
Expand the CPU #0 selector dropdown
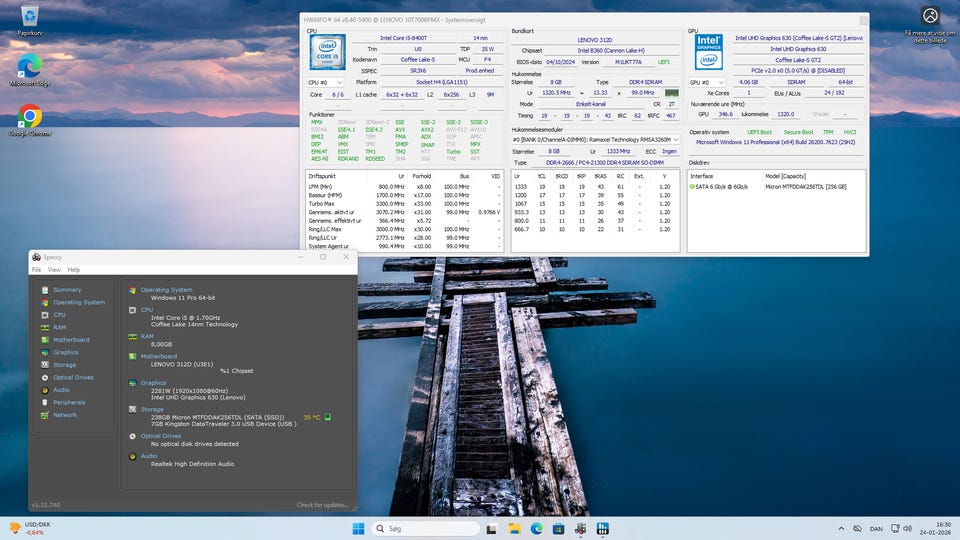click(x=326, y=82)
